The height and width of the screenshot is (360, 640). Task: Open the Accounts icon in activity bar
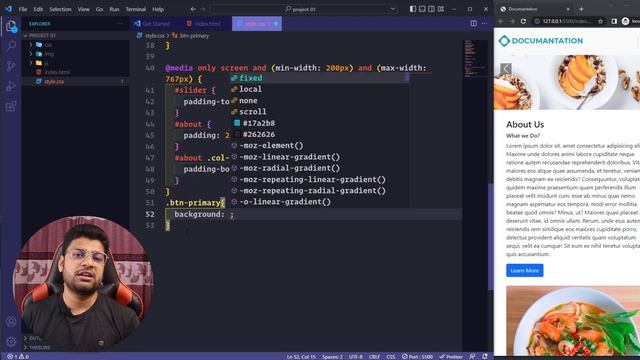point(11,322)
